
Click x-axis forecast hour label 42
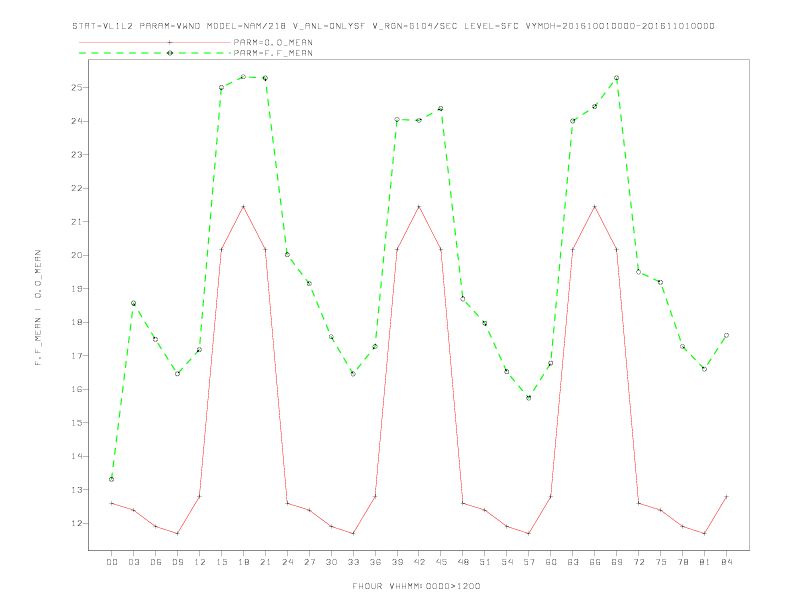pyautogui.click(x=419, y=562)
